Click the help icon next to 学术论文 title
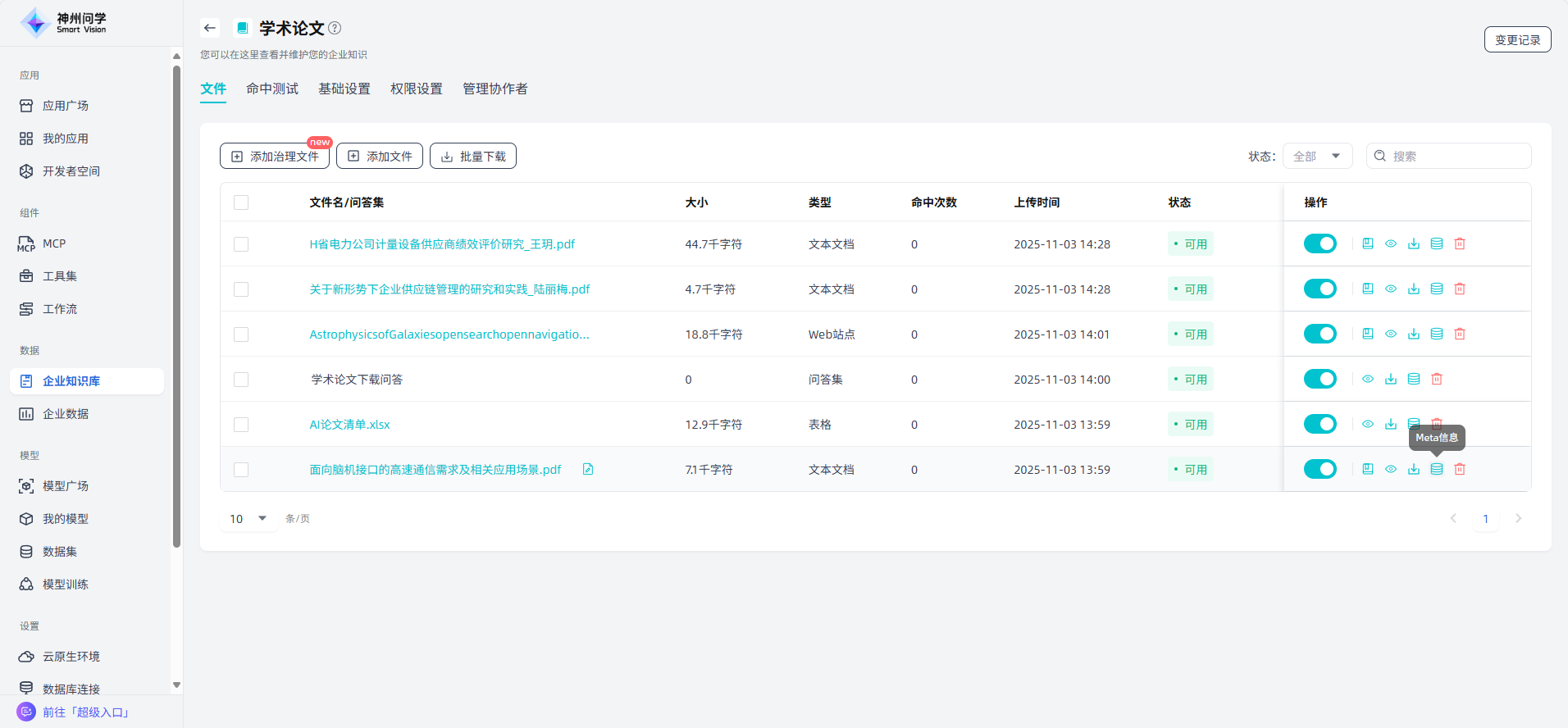Image resolution: width=1568 pixels, height=728 pixels. click(x=335, y=28)
